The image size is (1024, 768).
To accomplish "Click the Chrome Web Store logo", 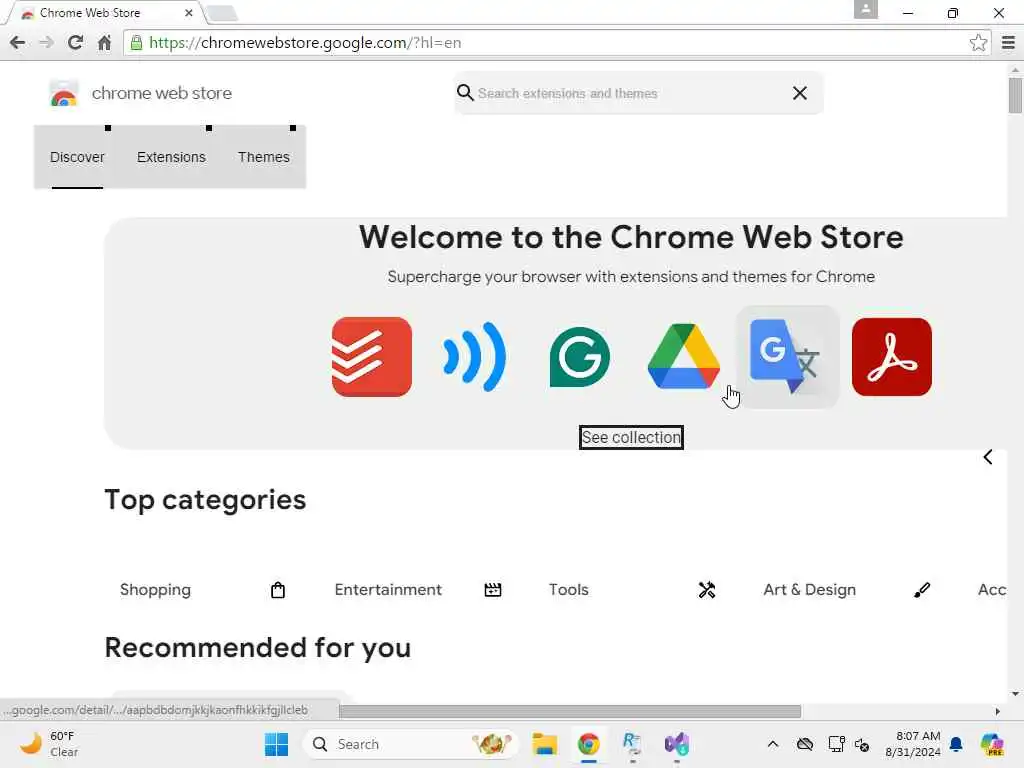I will click(x=63, y=93).
